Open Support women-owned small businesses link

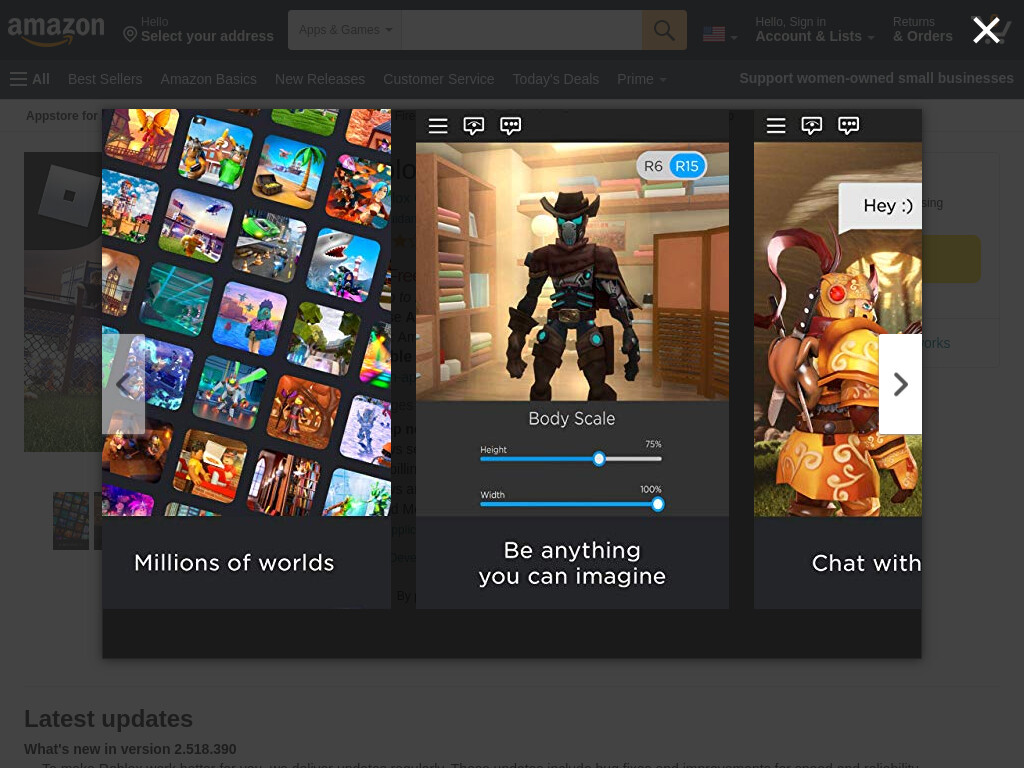pyautogui.click(x=876, y=78)
